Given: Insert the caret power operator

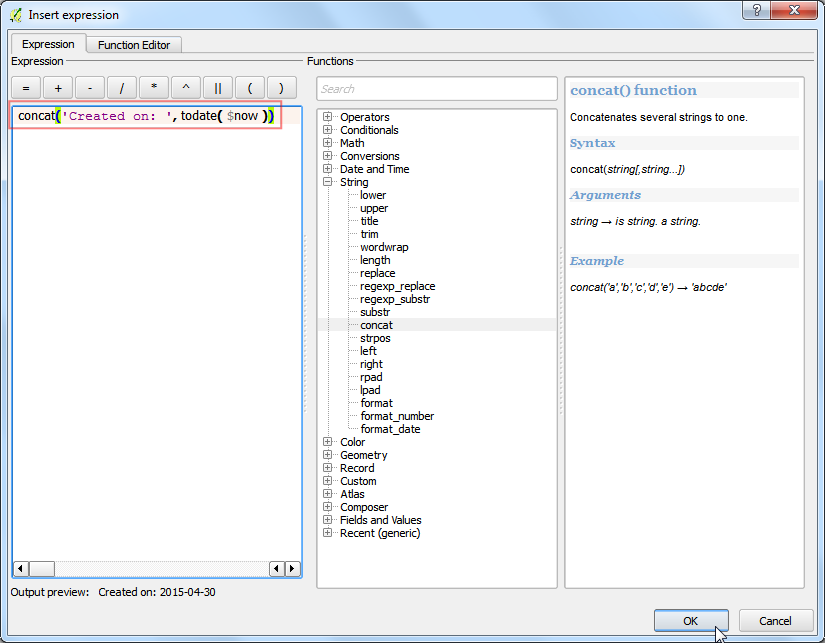Looking at the screenshot, I should tap(186, 88).
